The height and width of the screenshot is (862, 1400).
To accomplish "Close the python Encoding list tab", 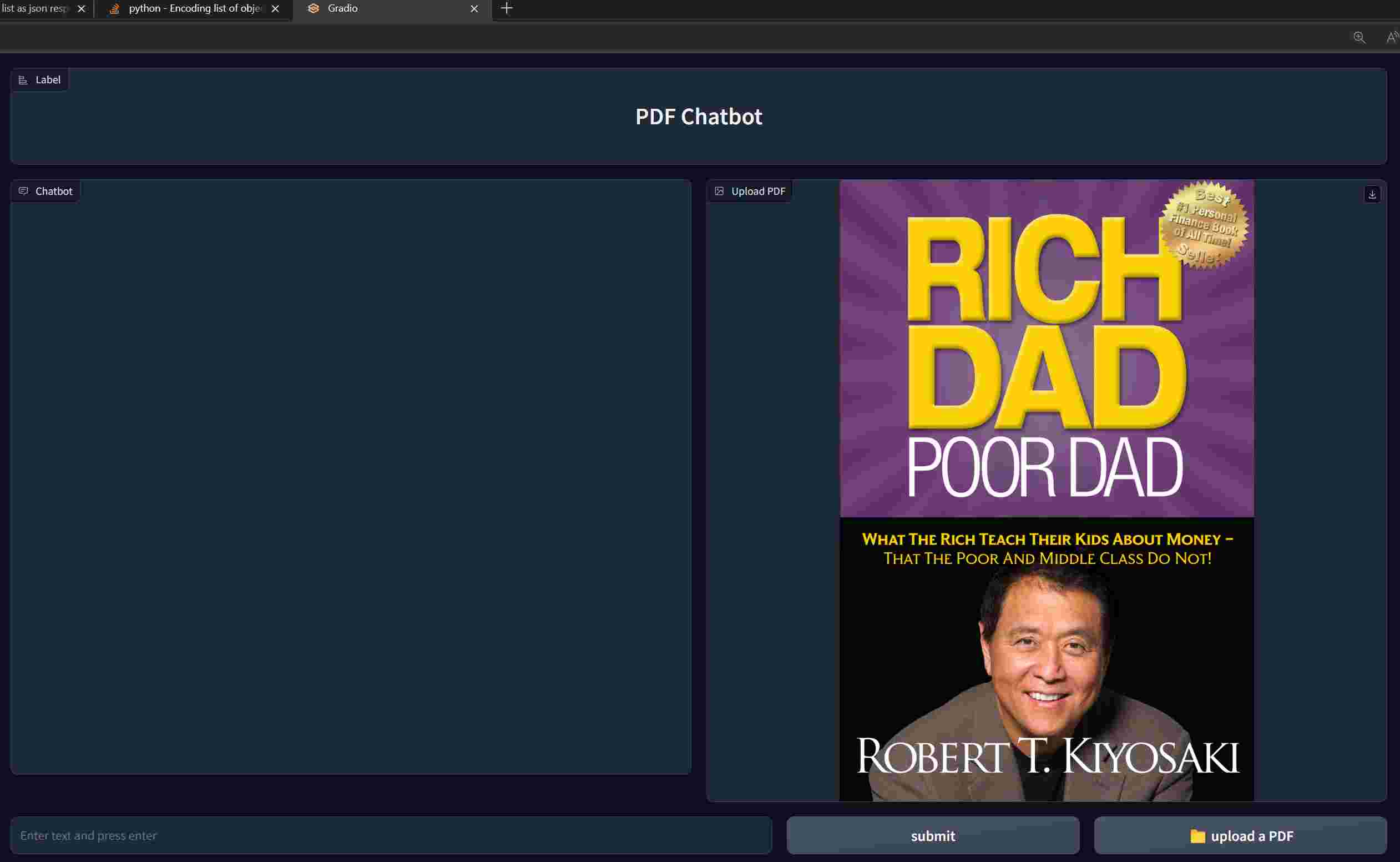I will click(x=275, y=8).
